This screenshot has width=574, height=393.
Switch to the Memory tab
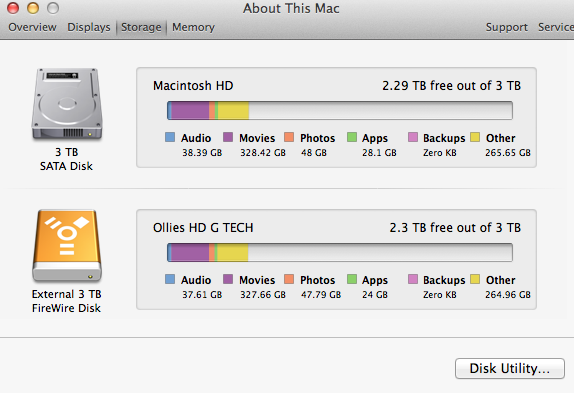click(193, 27)
